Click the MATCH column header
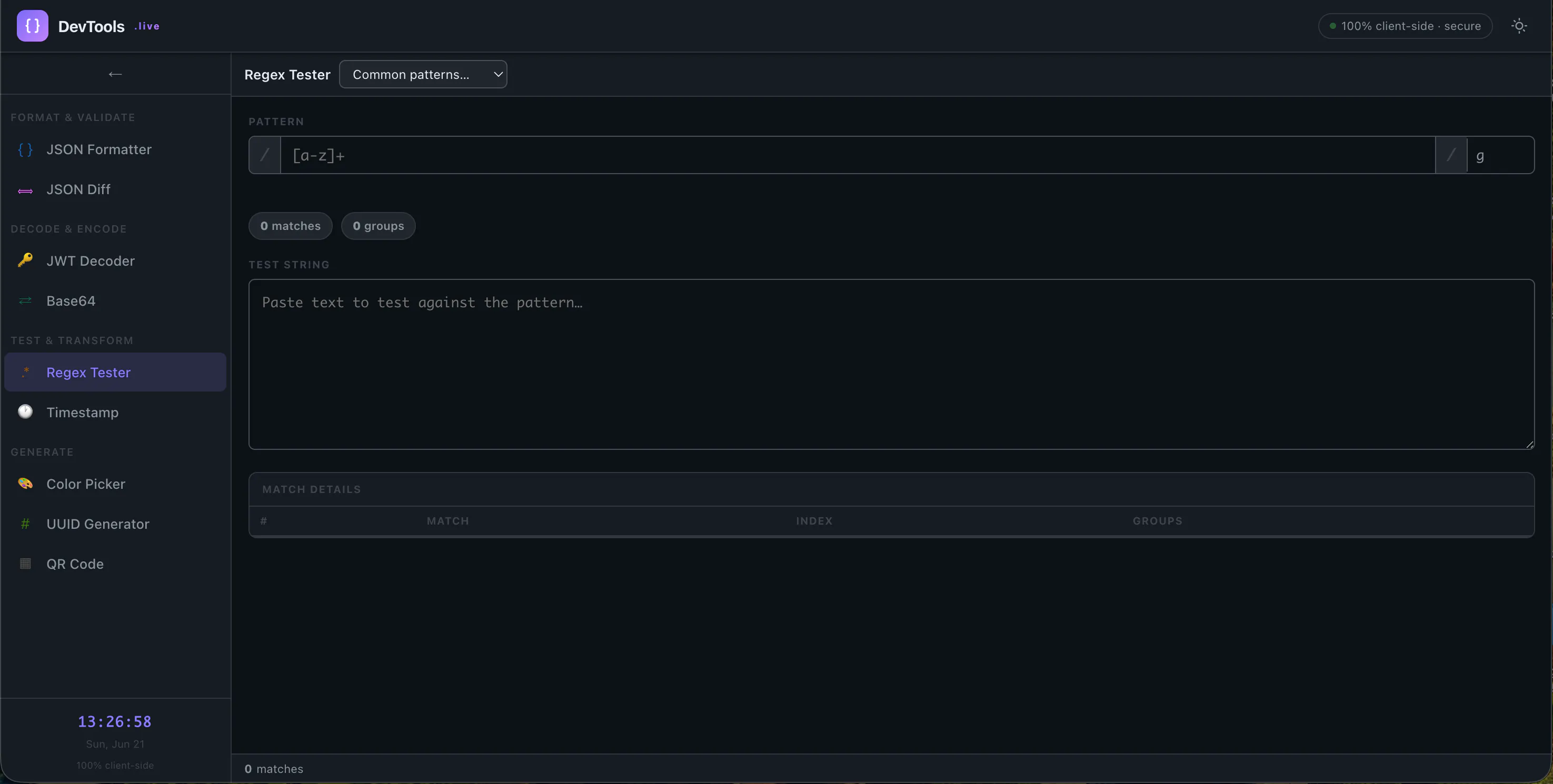The image size is (1553, 784). coord(448,521)
